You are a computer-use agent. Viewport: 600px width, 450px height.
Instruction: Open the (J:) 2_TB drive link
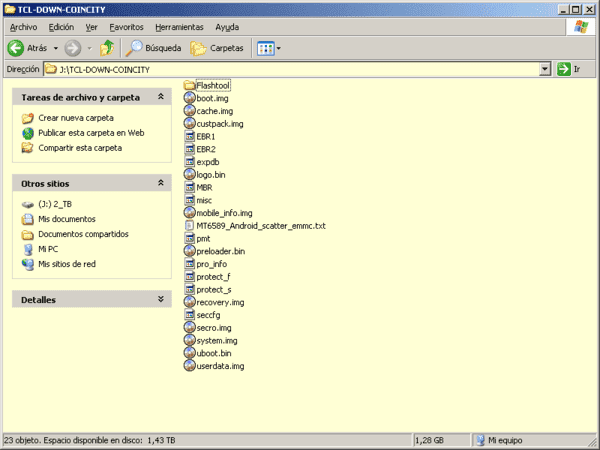pos(55,204)
